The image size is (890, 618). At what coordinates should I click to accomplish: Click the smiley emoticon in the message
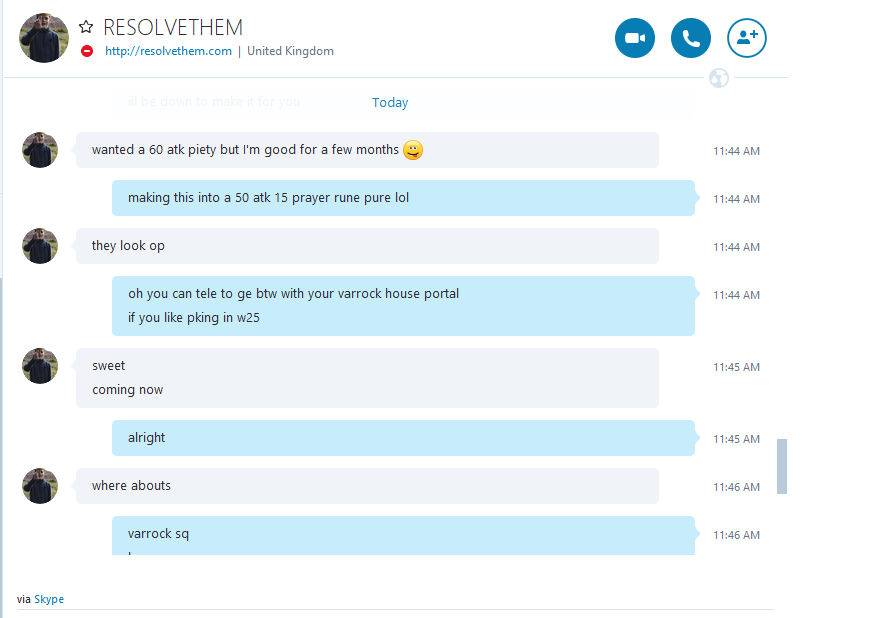pyautogui.click(x=413, y=150)
